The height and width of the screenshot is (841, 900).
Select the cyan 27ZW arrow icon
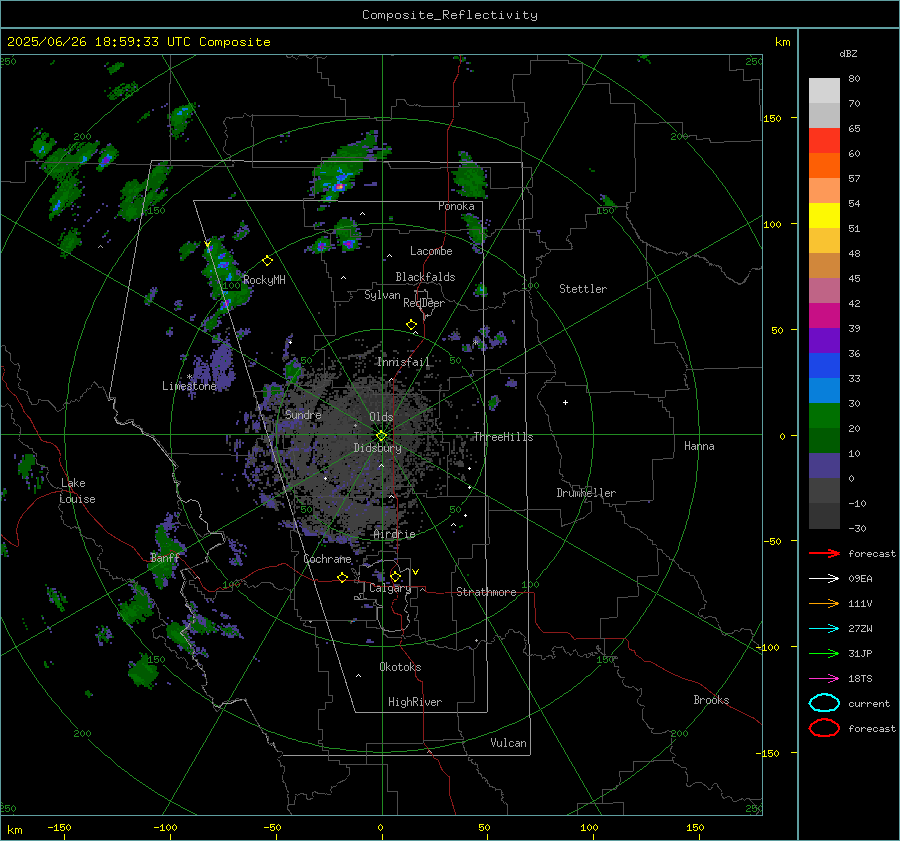824,629
